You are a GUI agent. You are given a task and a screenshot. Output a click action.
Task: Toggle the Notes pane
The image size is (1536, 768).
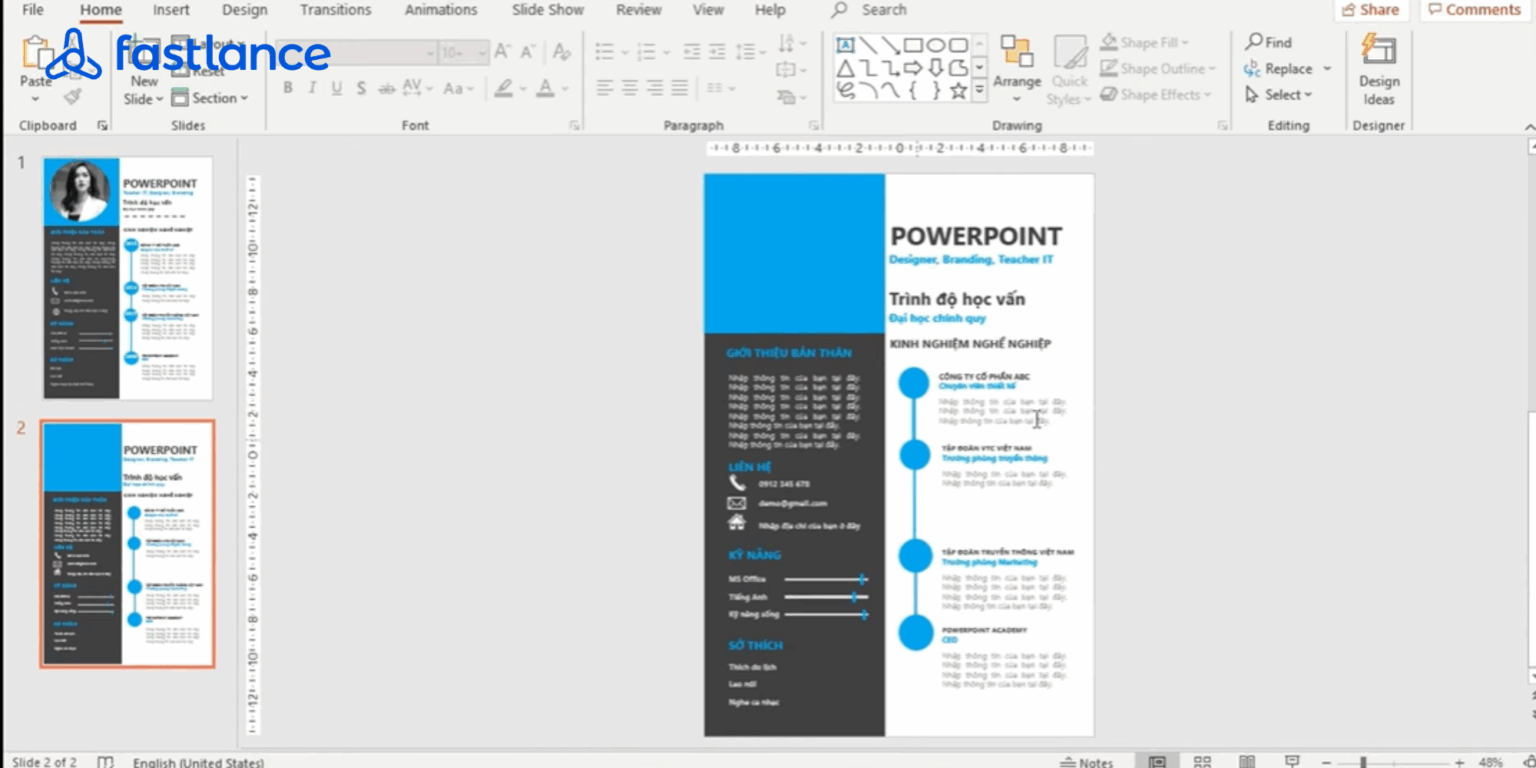[x=1086, y=762]
